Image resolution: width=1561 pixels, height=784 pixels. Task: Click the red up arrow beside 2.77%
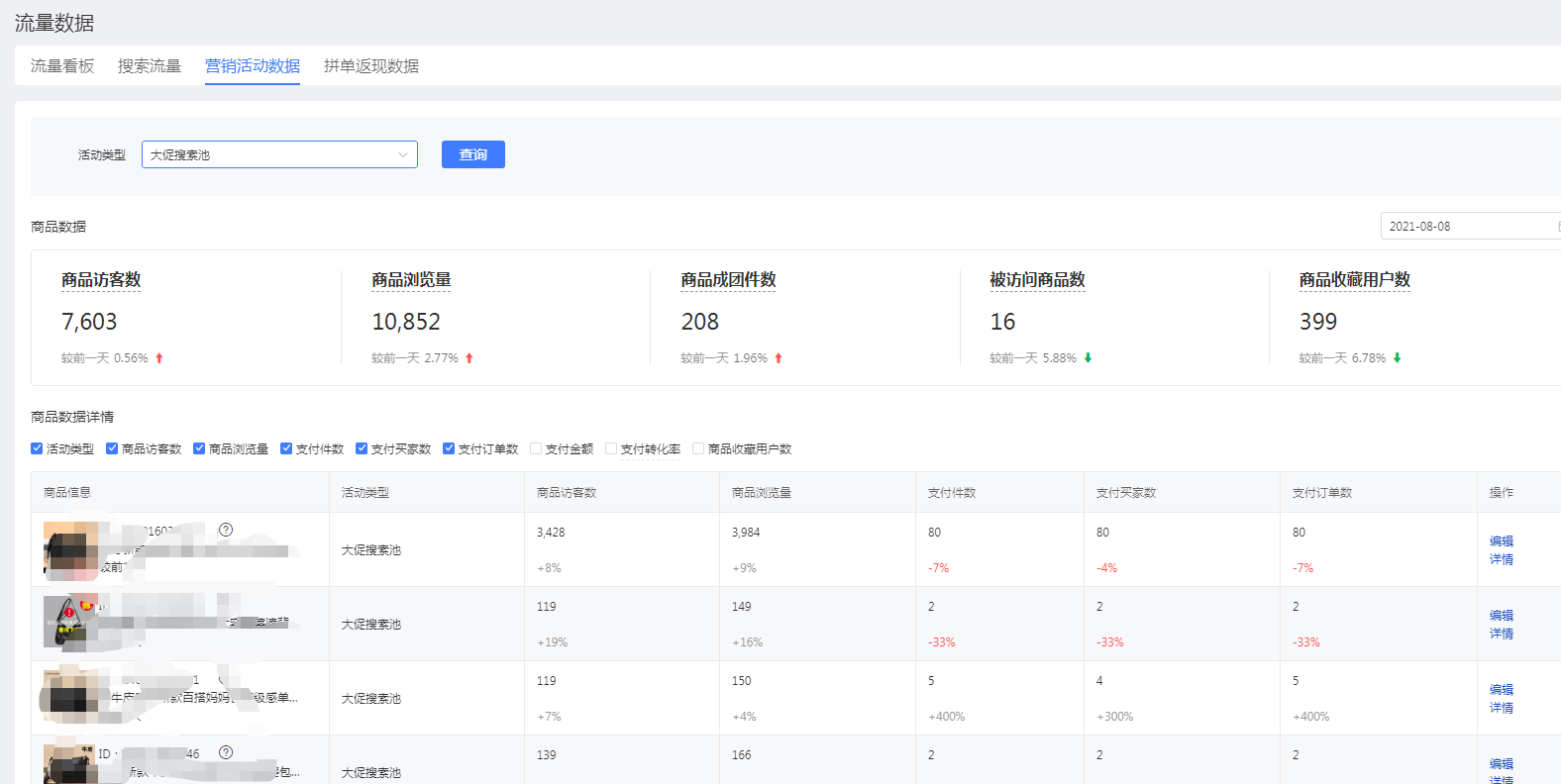pos(469,358)
